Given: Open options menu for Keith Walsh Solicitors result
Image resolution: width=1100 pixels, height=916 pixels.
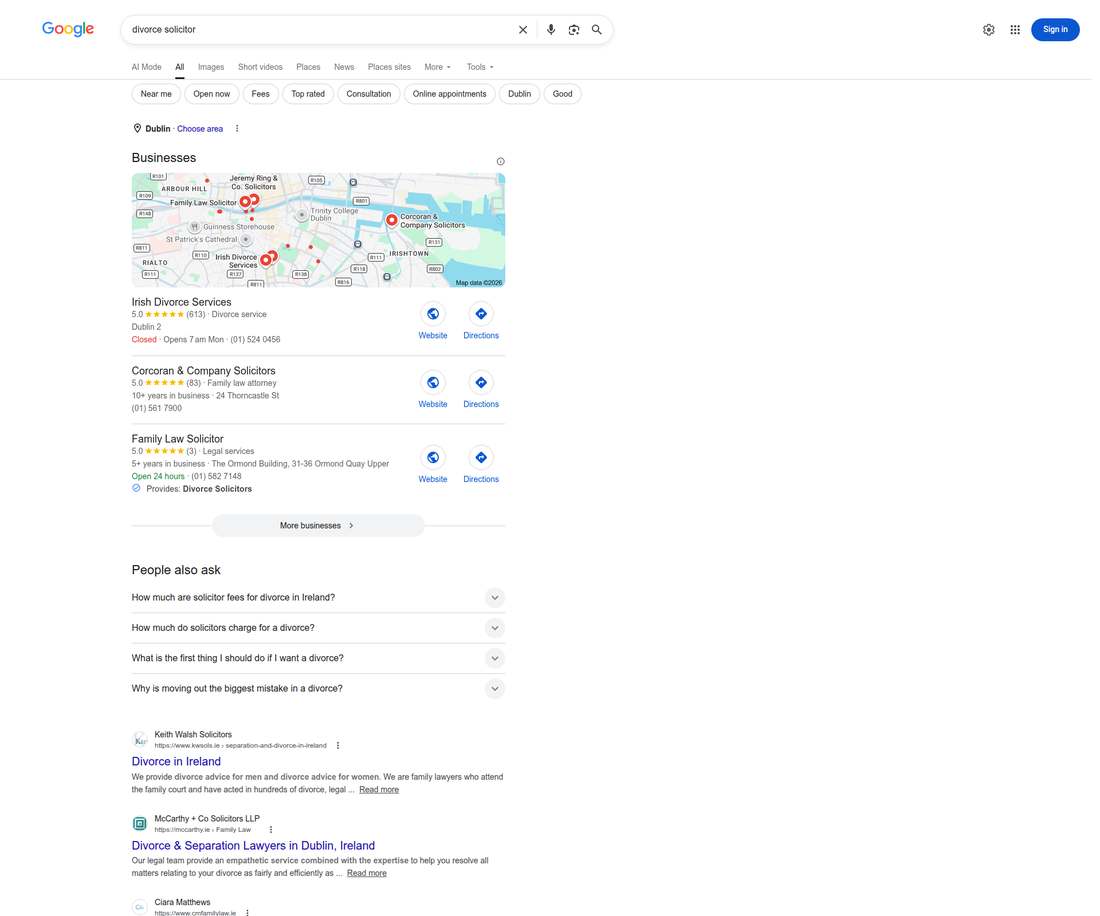Looking at the screenshot, I should (338, 746).
